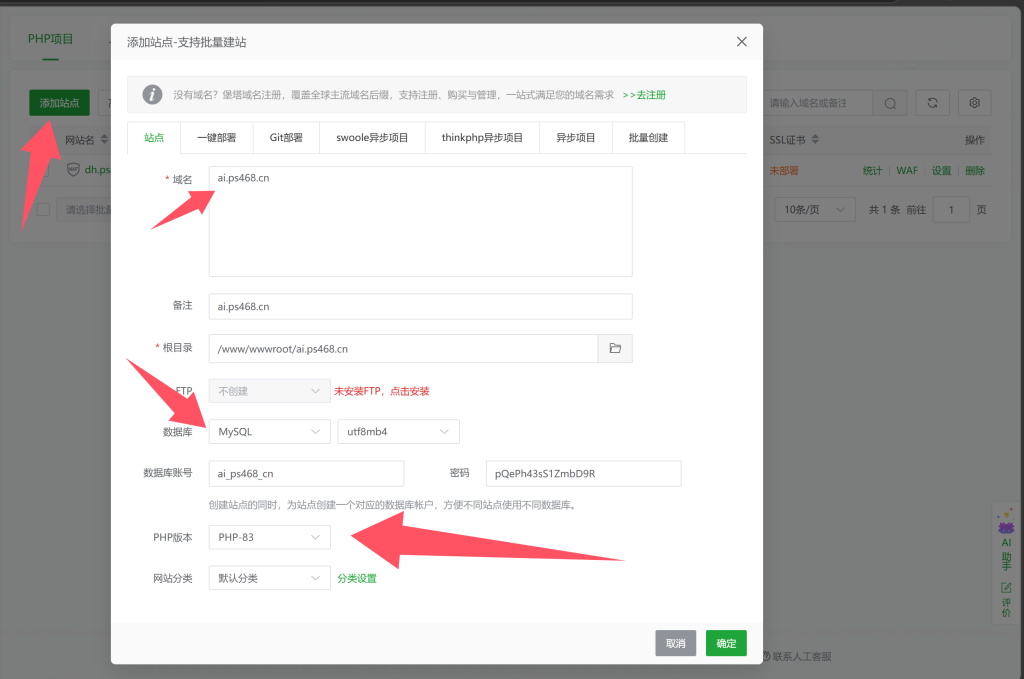Go to the 异步项目 tab
Screen dimensions: 1024x679
[x=575, y=138]
